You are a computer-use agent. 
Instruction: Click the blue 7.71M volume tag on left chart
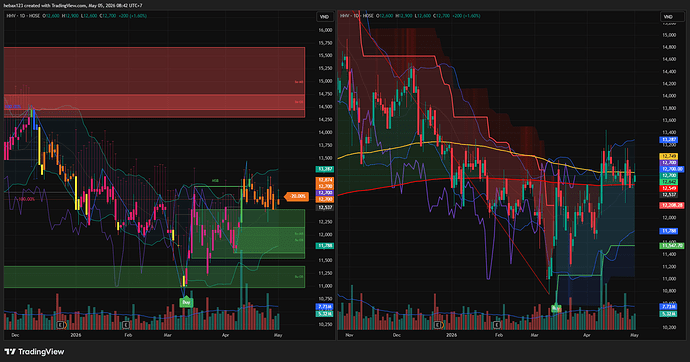[x=325, y=307]
